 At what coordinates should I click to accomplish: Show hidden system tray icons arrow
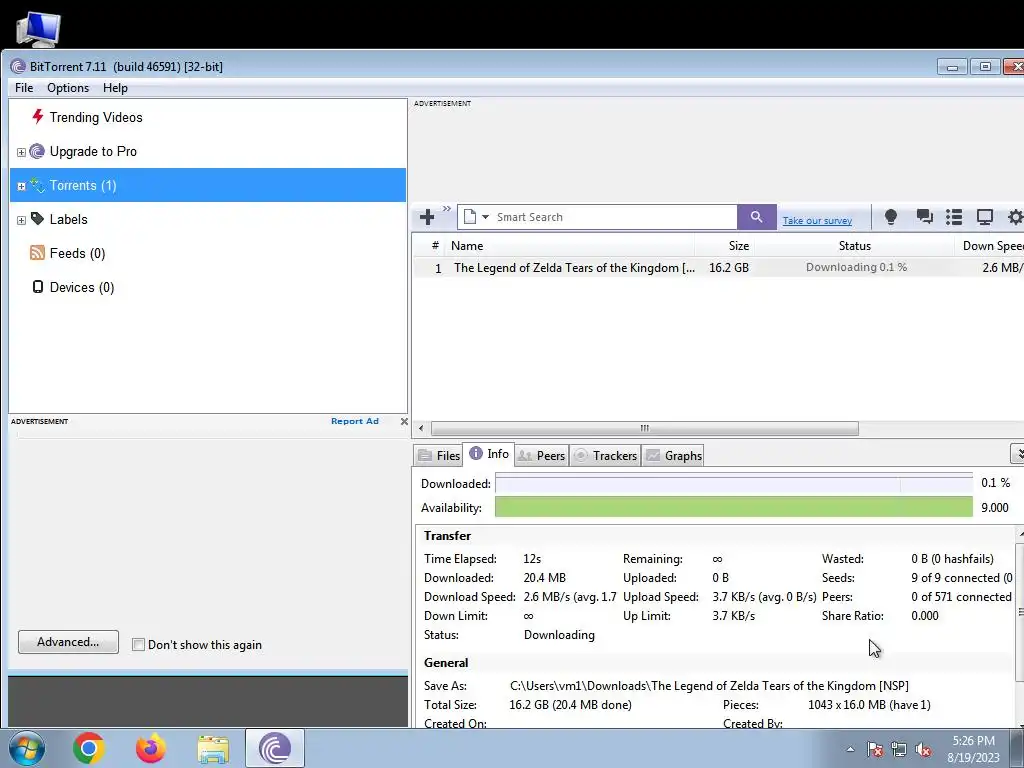850,749
